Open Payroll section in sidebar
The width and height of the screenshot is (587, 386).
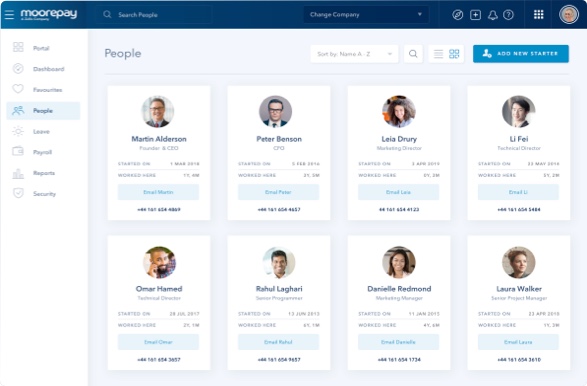tap(43, 152)
